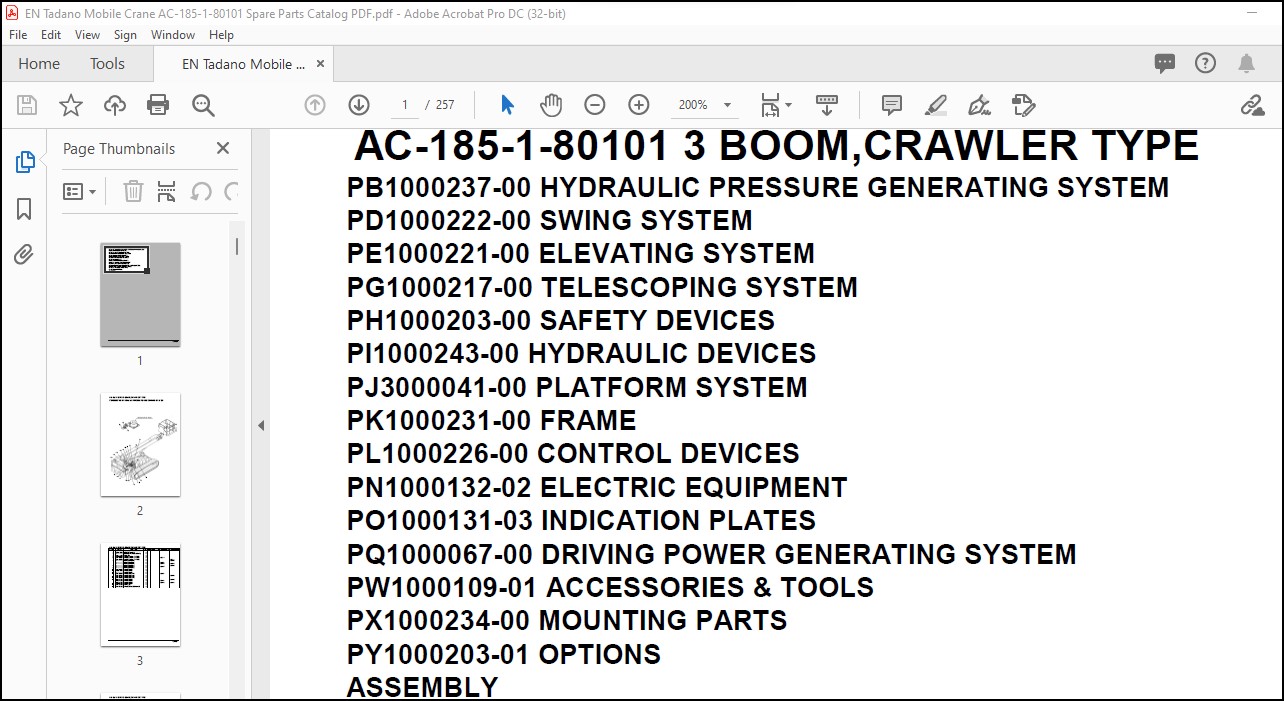Switch to the Home tab
This screenshot has width=1284, height=701.
pyautogui.click(x=39, y=63)
